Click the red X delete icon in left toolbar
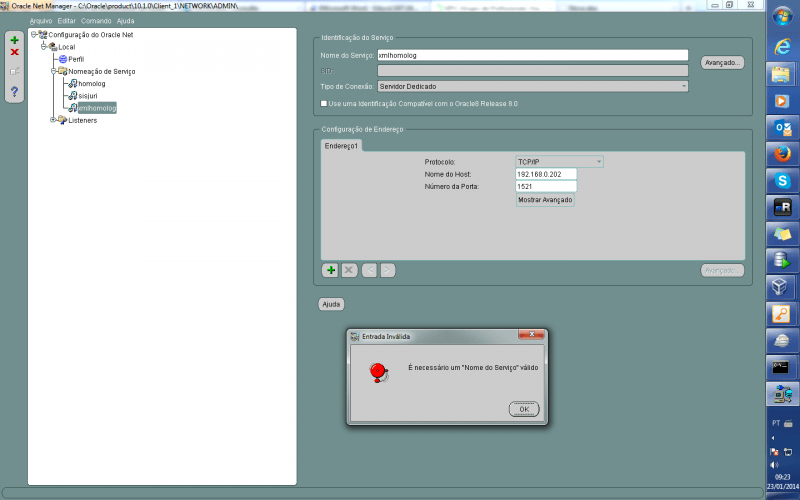The width and height of the screenshot is (800, 500). (x=14, y=53)
